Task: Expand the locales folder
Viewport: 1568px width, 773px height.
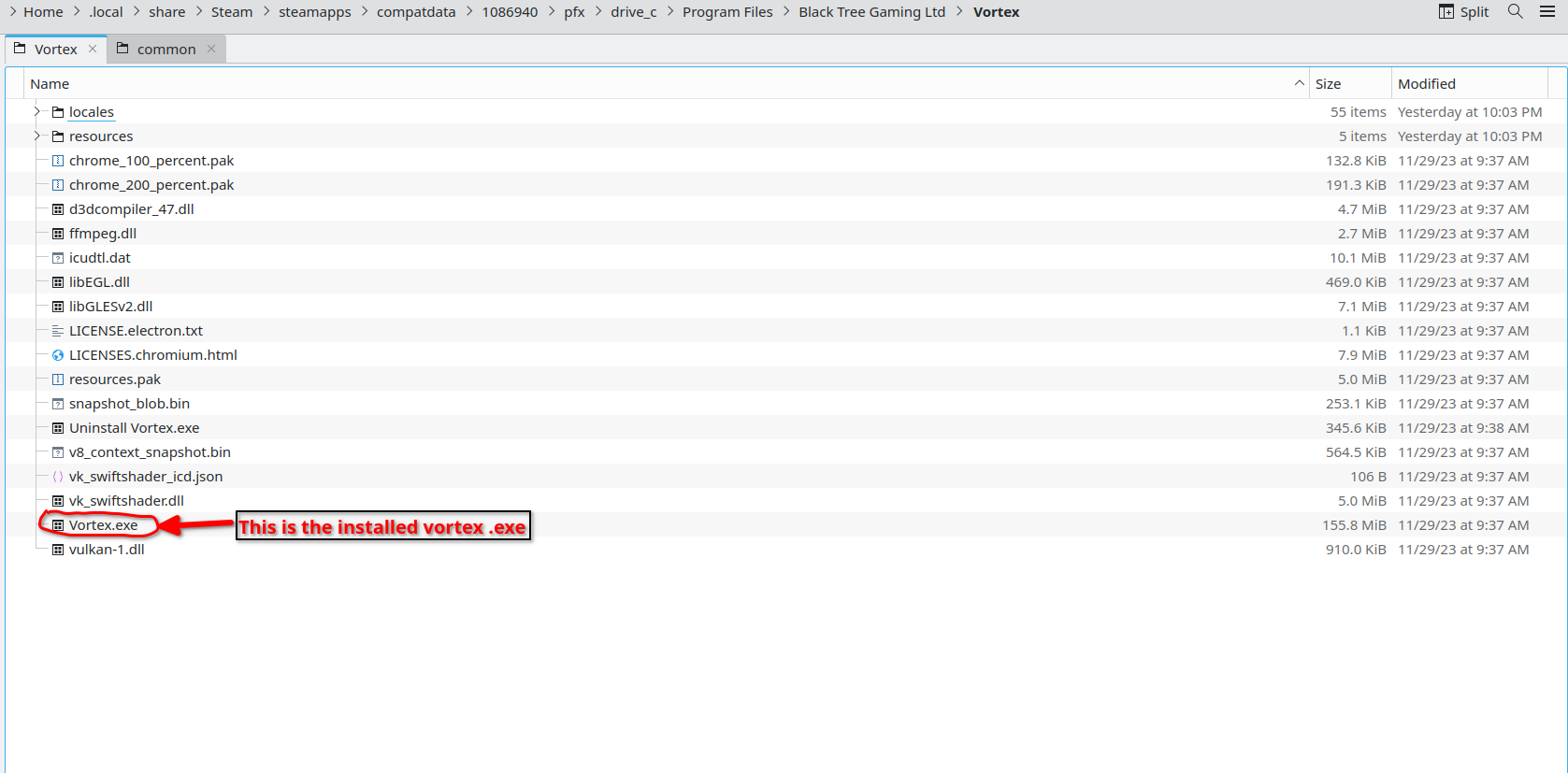Action: point(37,112)
